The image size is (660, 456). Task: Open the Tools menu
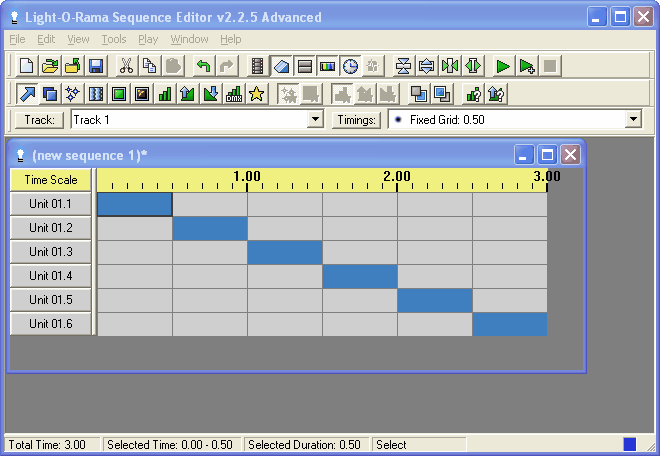tap(114, 39)
